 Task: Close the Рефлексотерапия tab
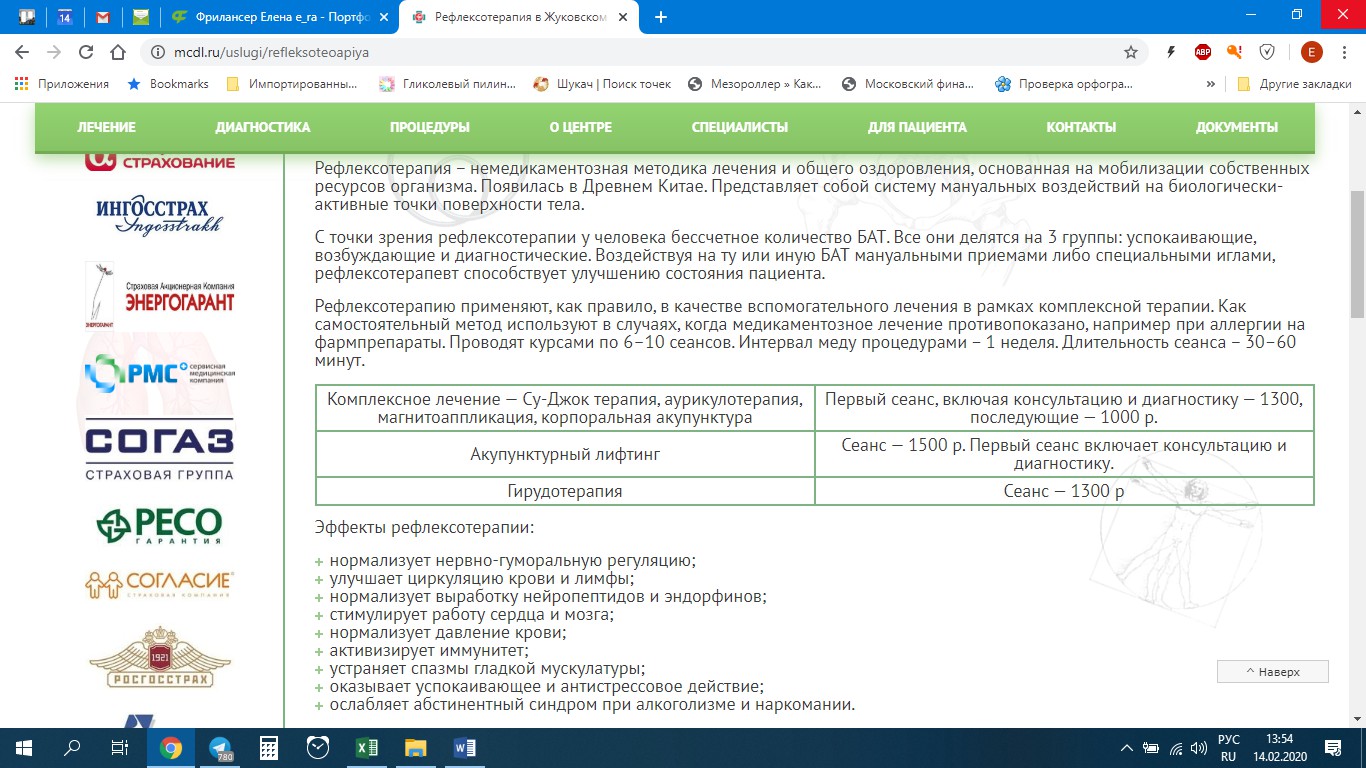pos(625,17)
